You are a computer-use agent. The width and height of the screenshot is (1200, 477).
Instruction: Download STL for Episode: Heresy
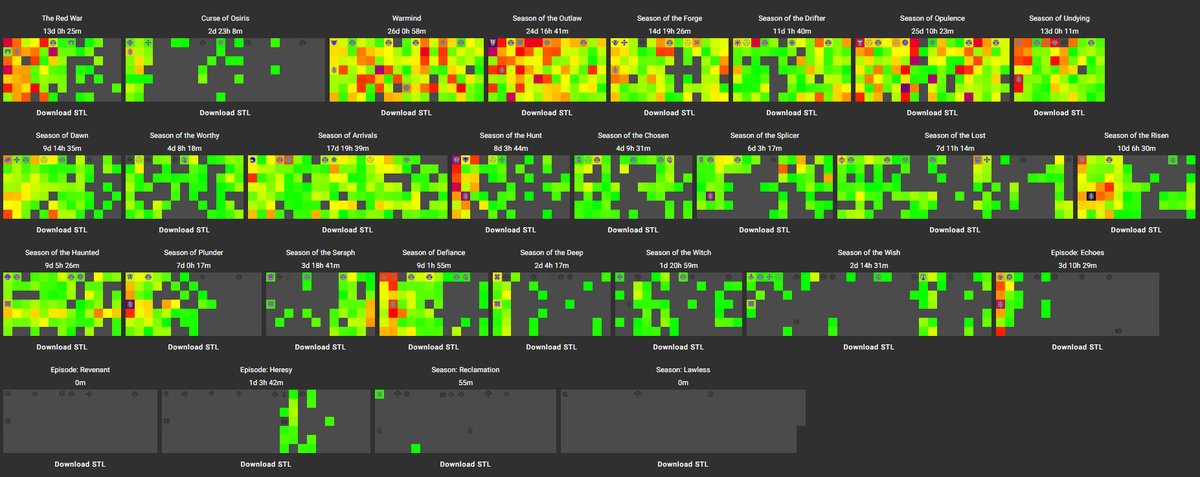[266, 464]
